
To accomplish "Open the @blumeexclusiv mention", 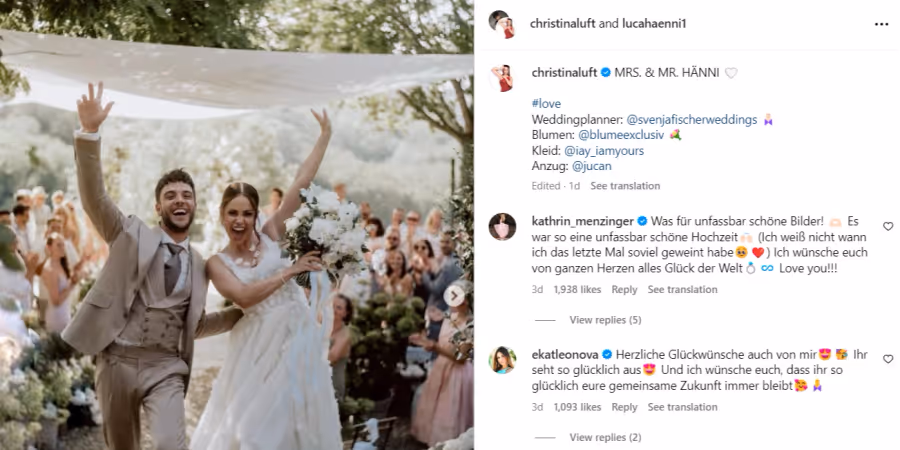I will click(621, 135).
